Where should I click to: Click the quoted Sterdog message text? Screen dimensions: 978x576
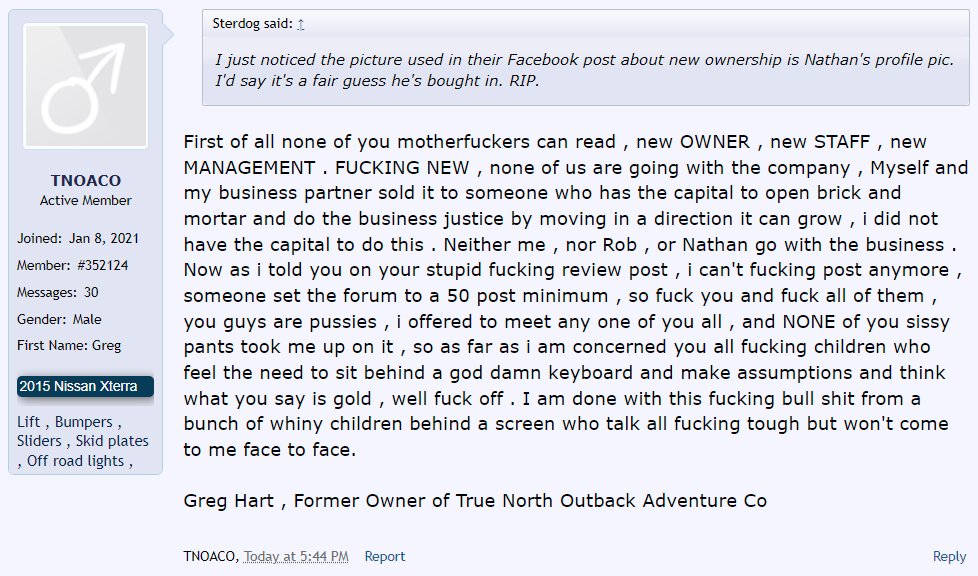coord(584,70)
